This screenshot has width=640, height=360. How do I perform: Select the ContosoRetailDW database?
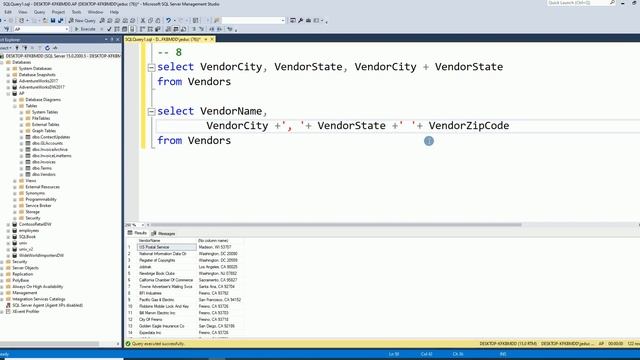pos(35,224)
